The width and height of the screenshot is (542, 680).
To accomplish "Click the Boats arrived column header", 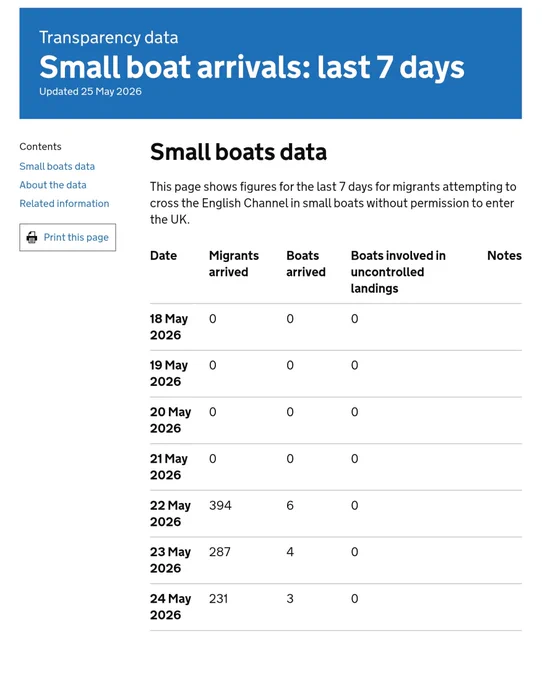I will (306, 264).
